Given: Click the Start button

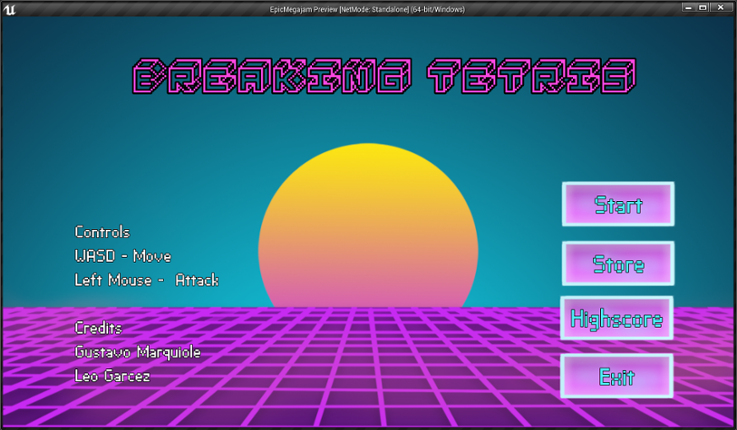Looking at the screenshot, I should [x=618, y=204].
